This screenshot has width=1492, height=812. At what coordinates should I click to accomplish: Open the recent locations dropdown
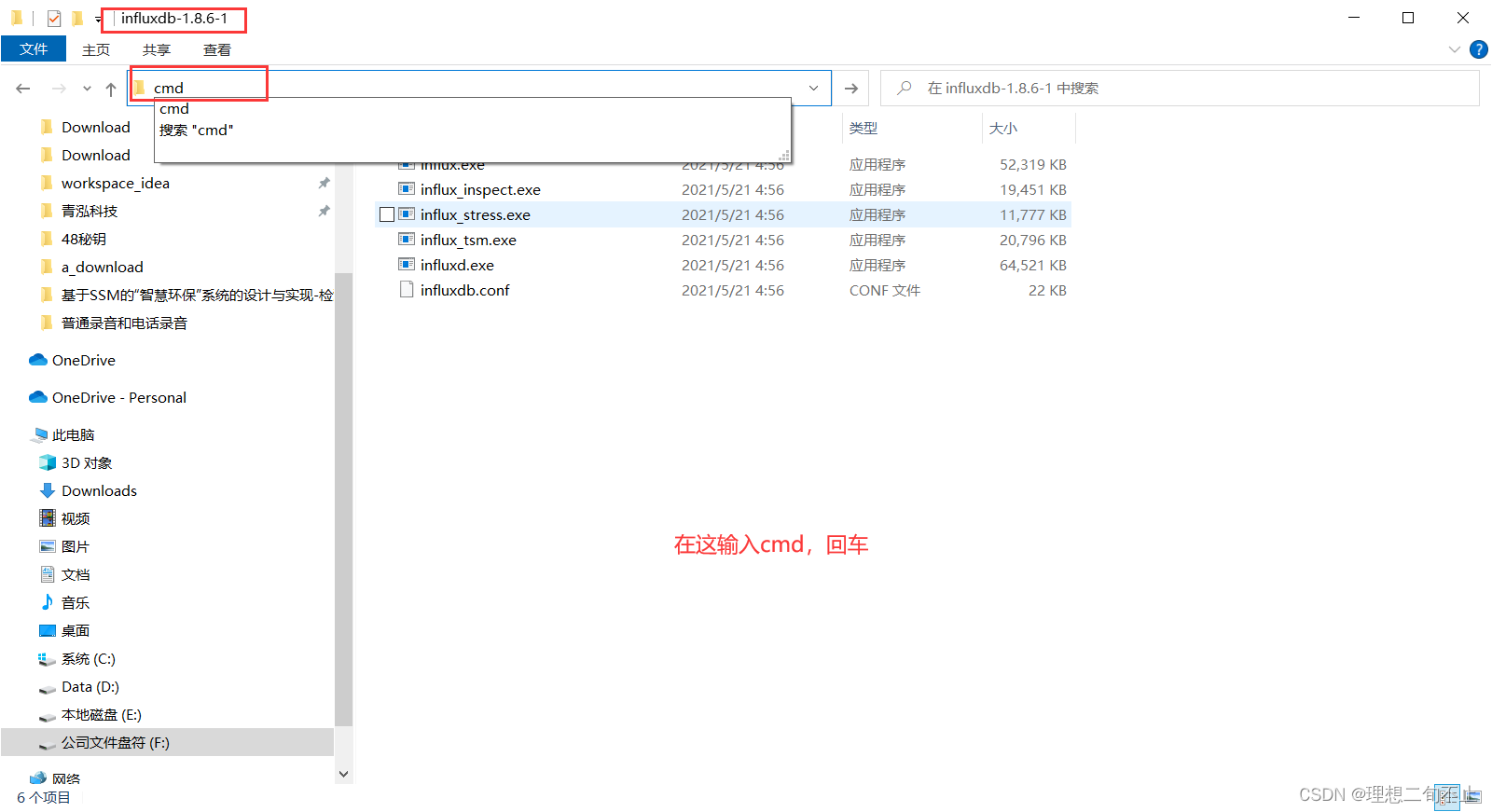click(x=87, y=89)
